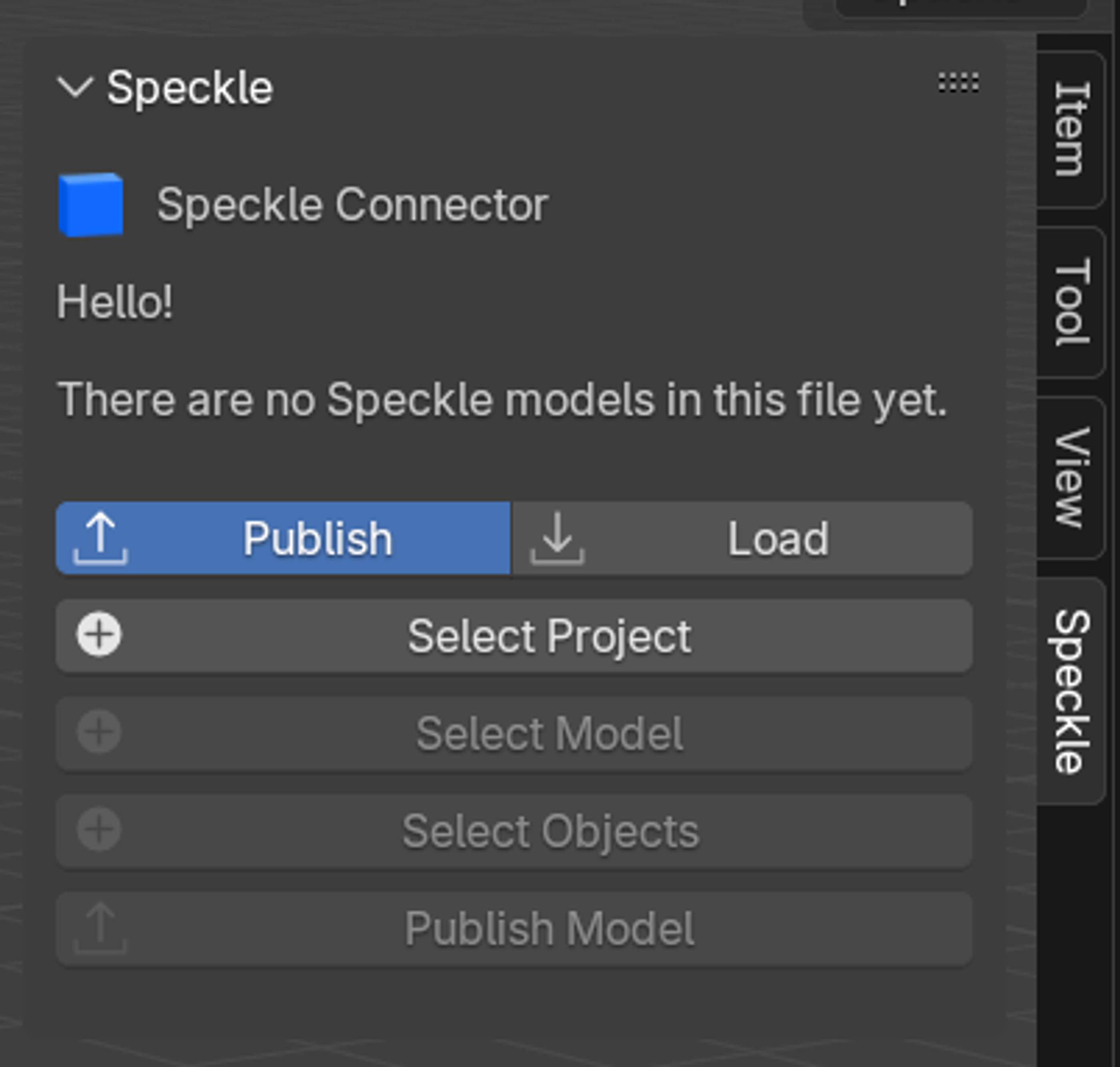Click the upload icon on Publish Model
The image size is (1120, 1067).
click(100, 928)
